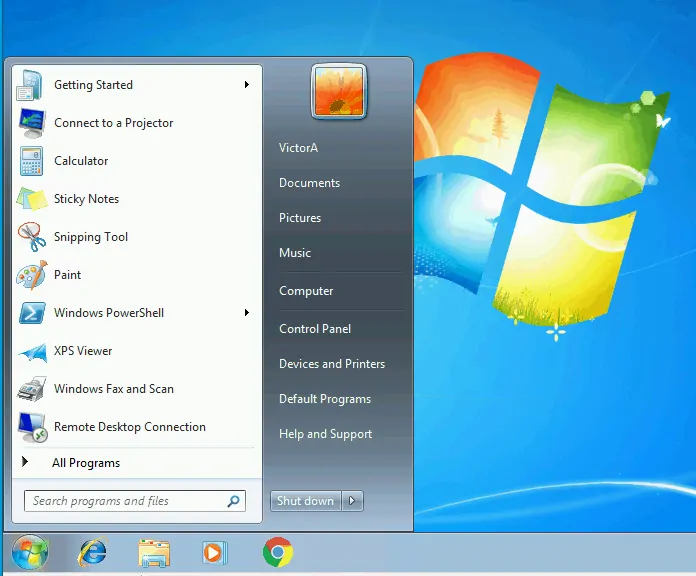
Task: Open the Documents library link
Action: tap(309, 183)
